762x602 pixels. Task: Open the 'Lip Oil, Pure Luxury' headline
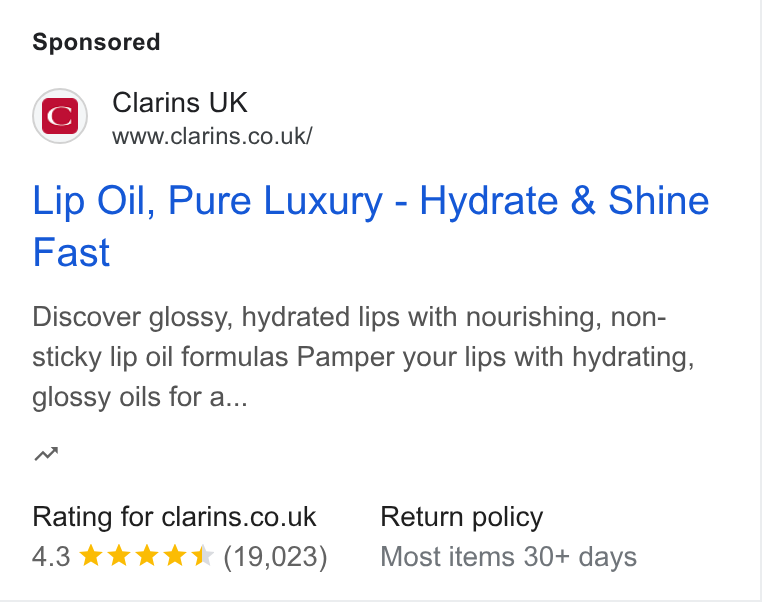click(371, 226)
